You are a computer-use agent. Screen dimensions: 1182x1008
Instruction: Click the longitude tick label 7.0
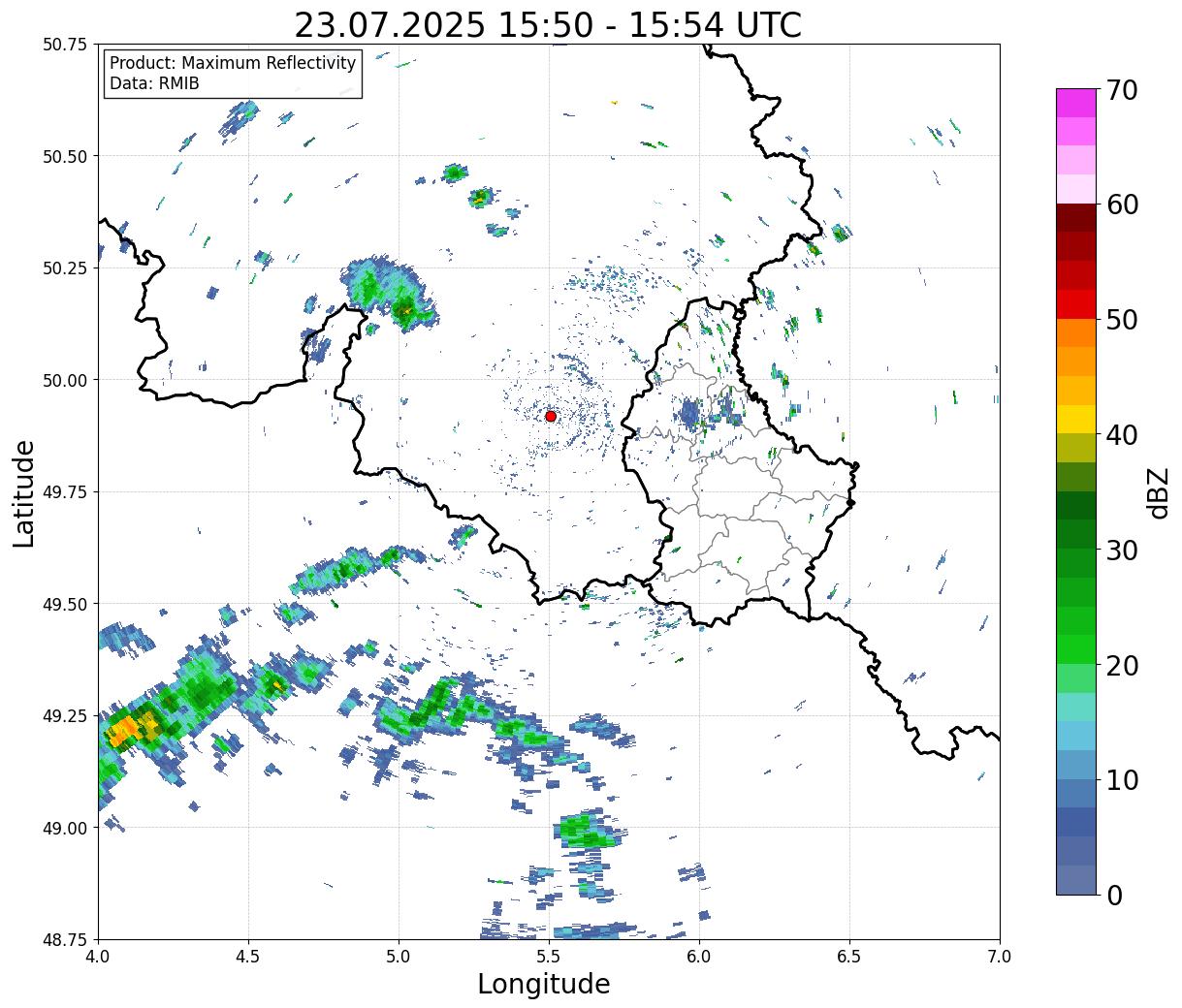point(1000,957)
